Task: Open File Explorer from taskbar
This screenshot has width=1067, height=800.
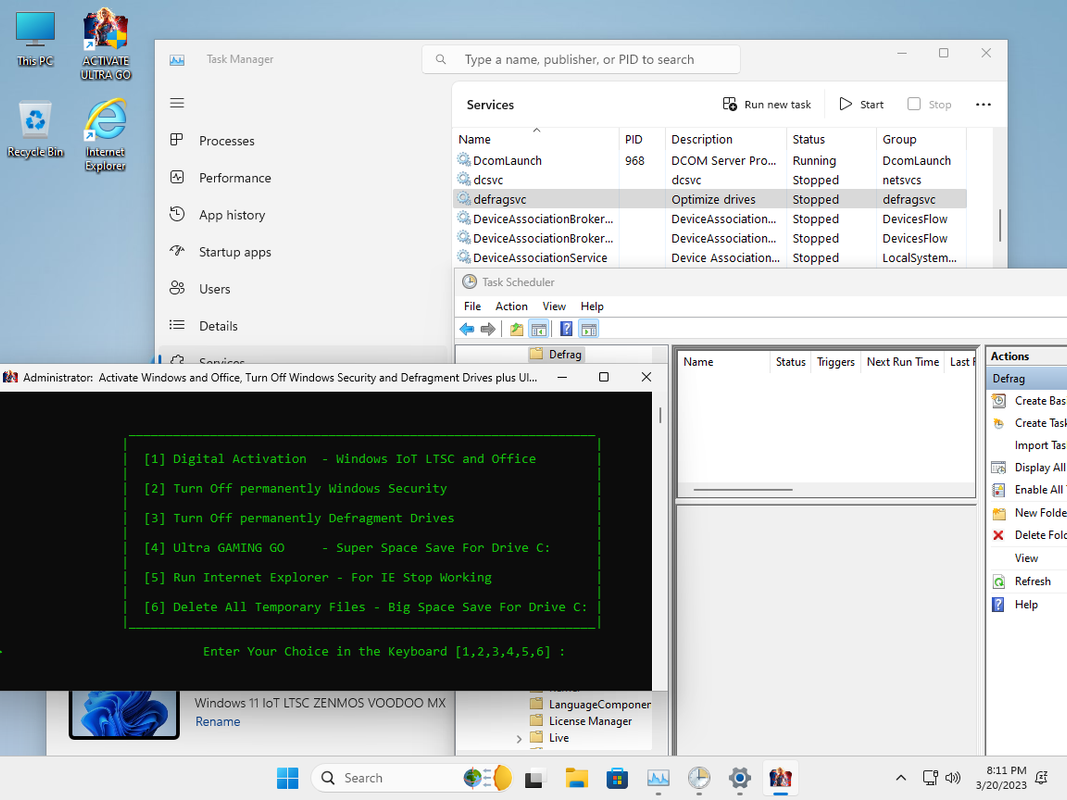Action: (576, 778)
